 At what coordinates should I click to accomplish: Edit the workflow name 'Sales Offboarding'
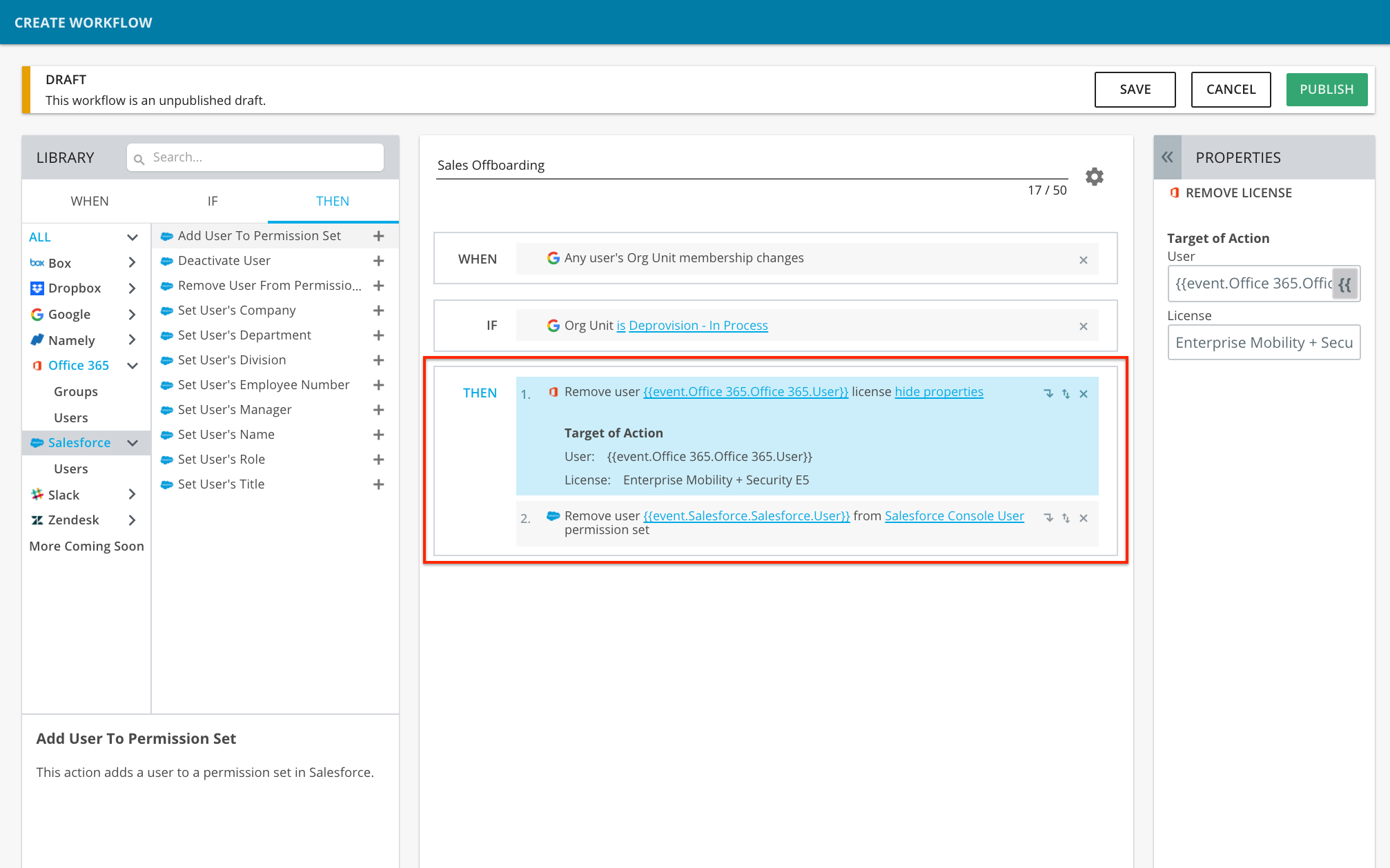tap(752, 166)
